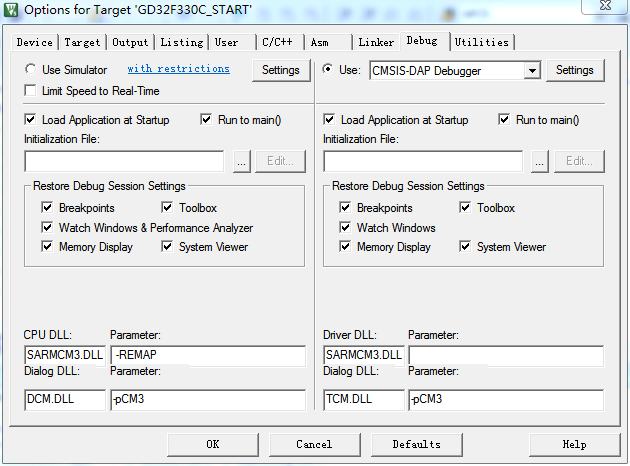Click the TCM.DLL dialog field
Screen dimensions: 630x466
pyautogui.click(x=364, y=399)
